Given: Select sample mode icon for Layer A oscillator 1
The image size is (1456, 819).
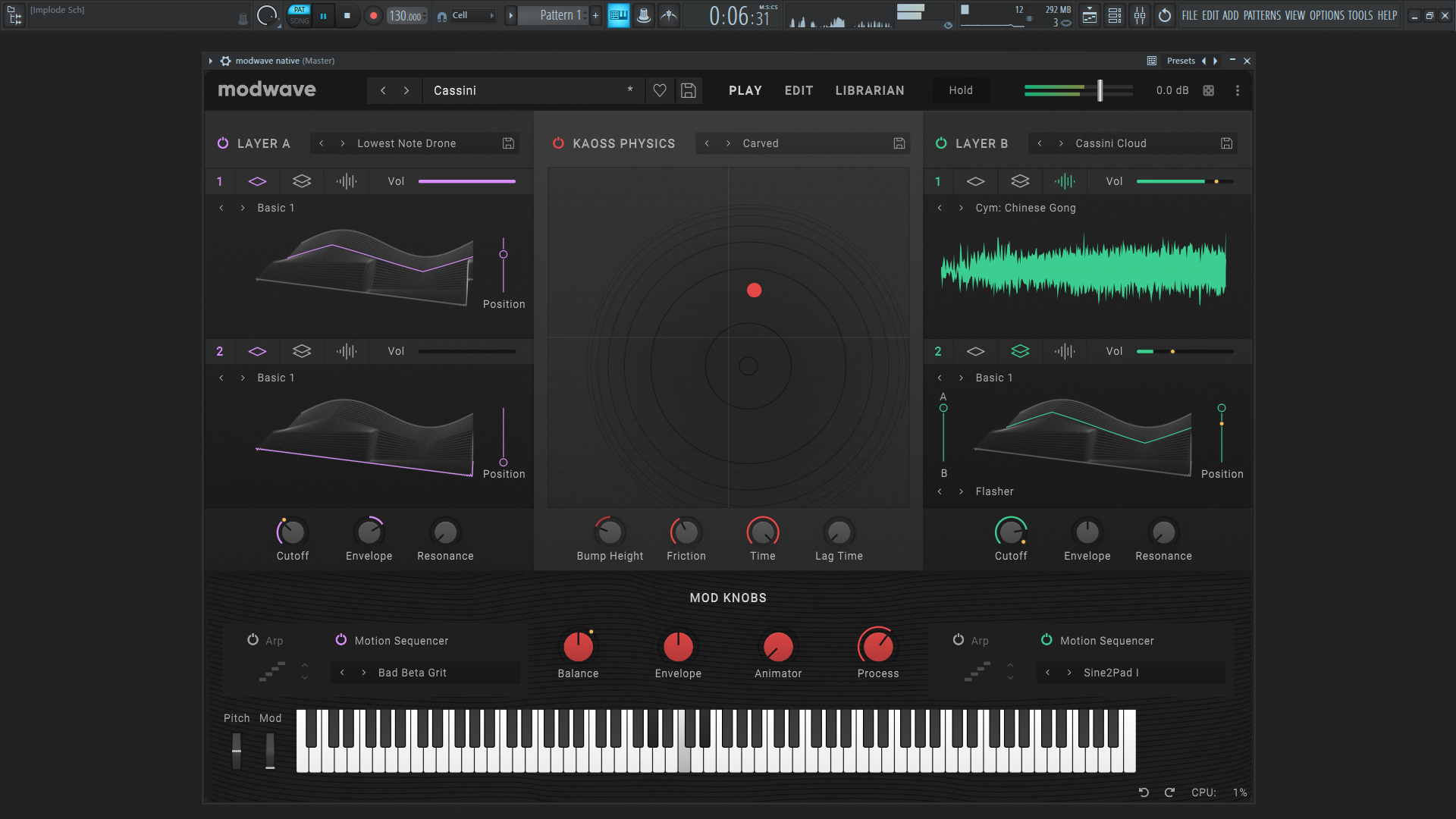Looking at the screenshot, I should 346,181.
